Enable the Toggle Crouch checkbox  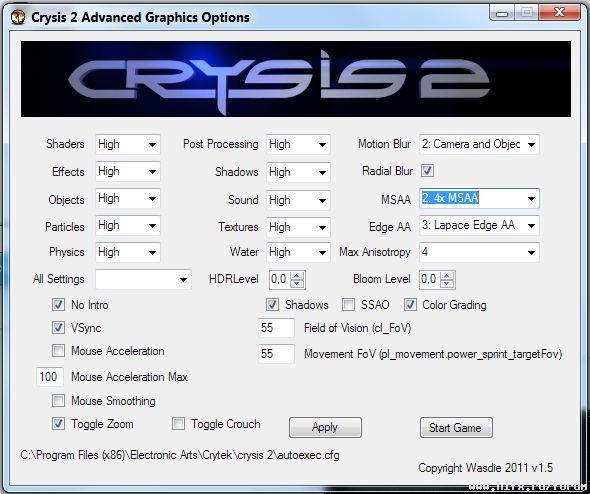178,424
